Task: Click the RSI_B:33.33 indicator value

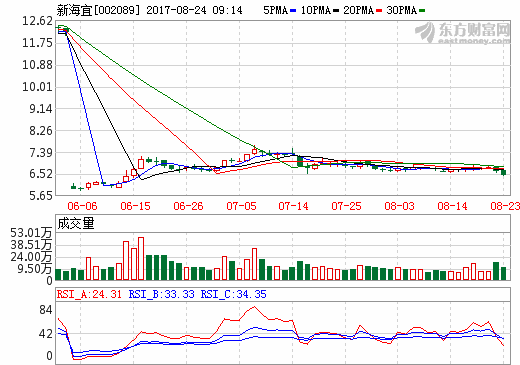Action: tap(161, 294)
